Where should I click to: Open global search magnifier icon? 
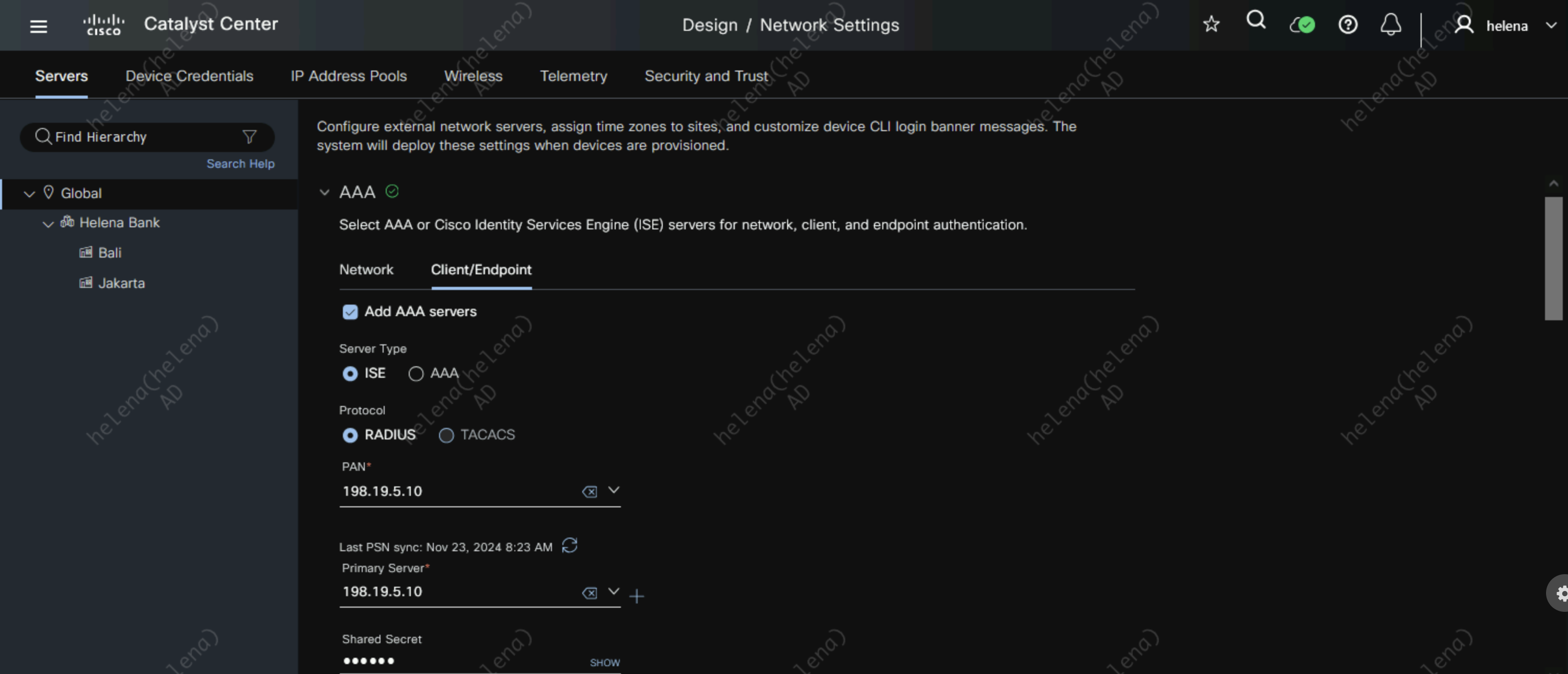[x=1256, y=21]
